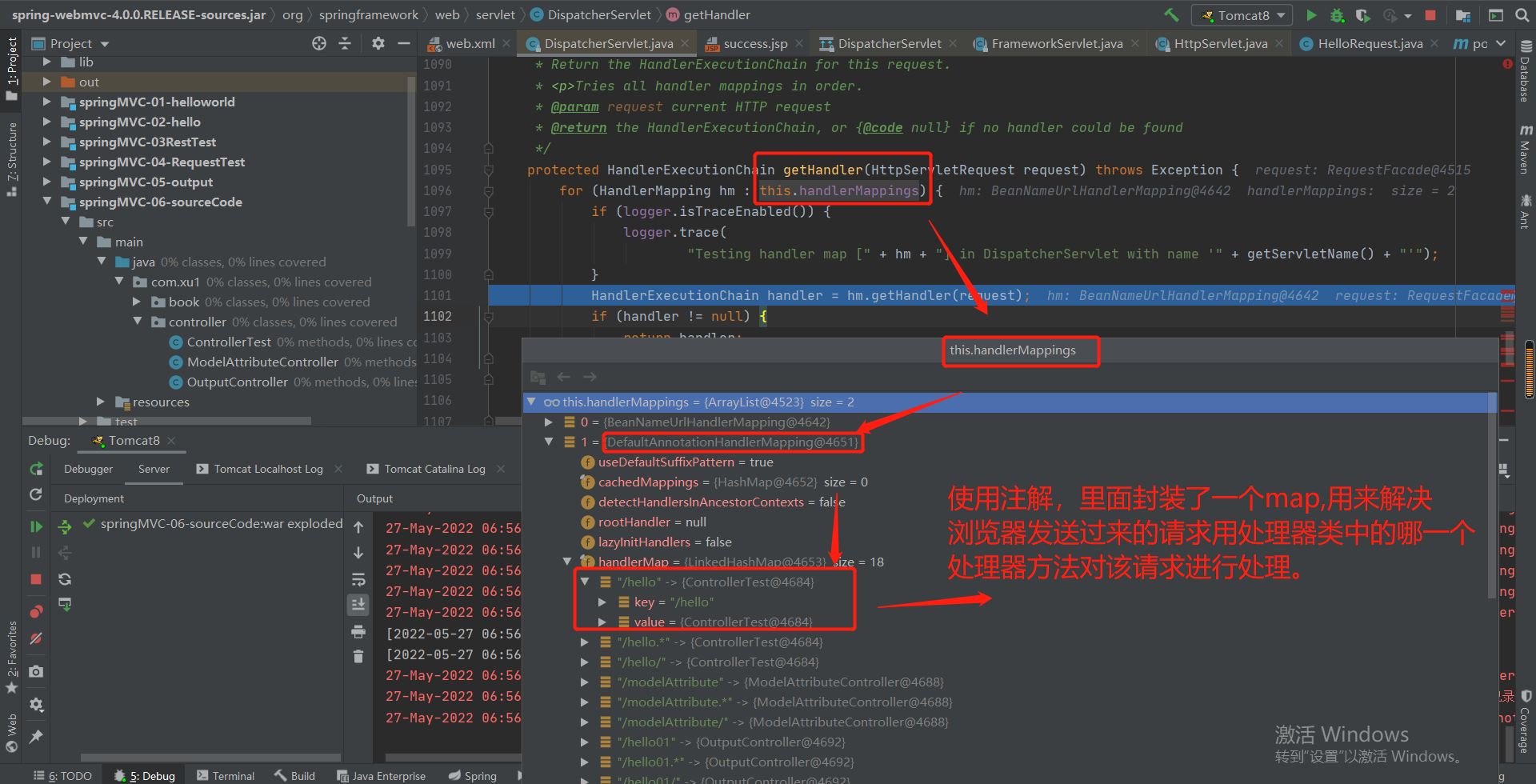Close the HttpServlet.java tab
The width and height of the screenshot is (1536, 784).
pos(1280,43)
